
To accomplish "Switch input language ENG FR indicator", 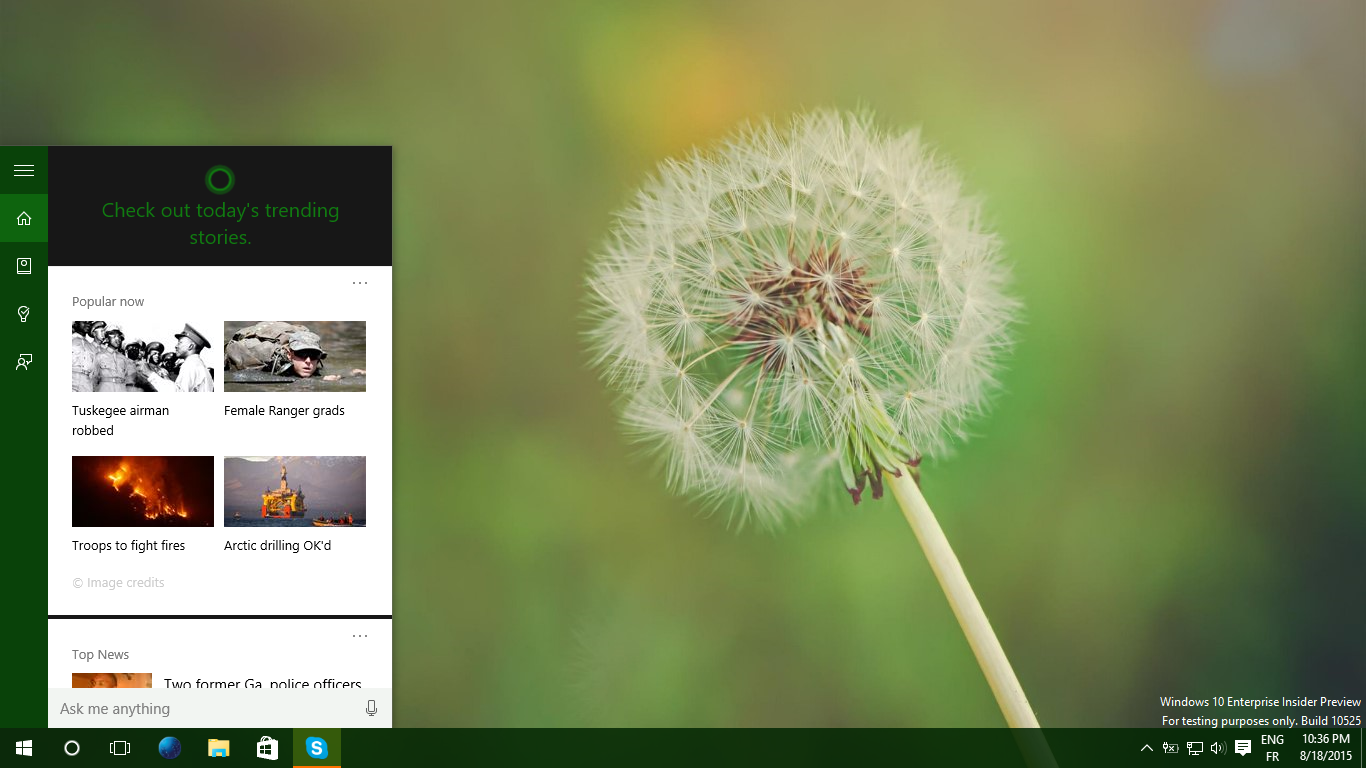I will 1272,748.
